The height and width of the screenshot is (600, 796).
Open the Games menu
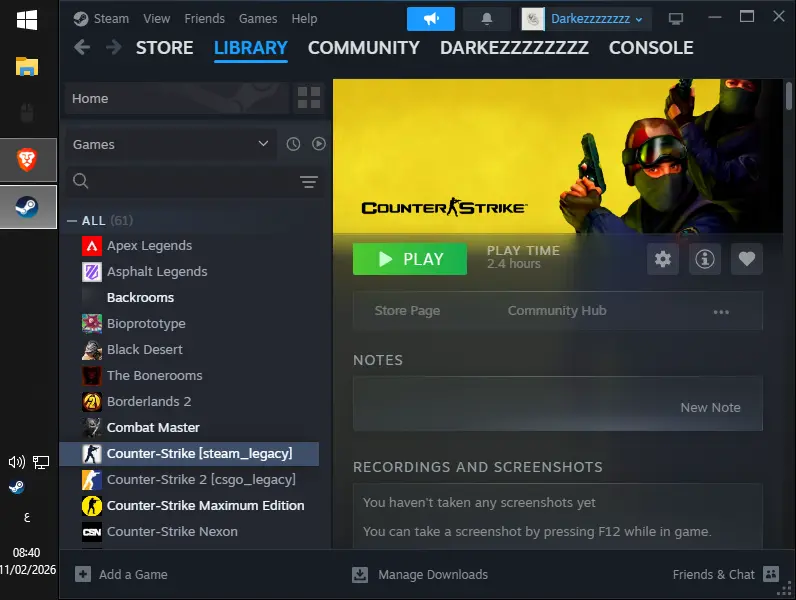pos(258,19)
